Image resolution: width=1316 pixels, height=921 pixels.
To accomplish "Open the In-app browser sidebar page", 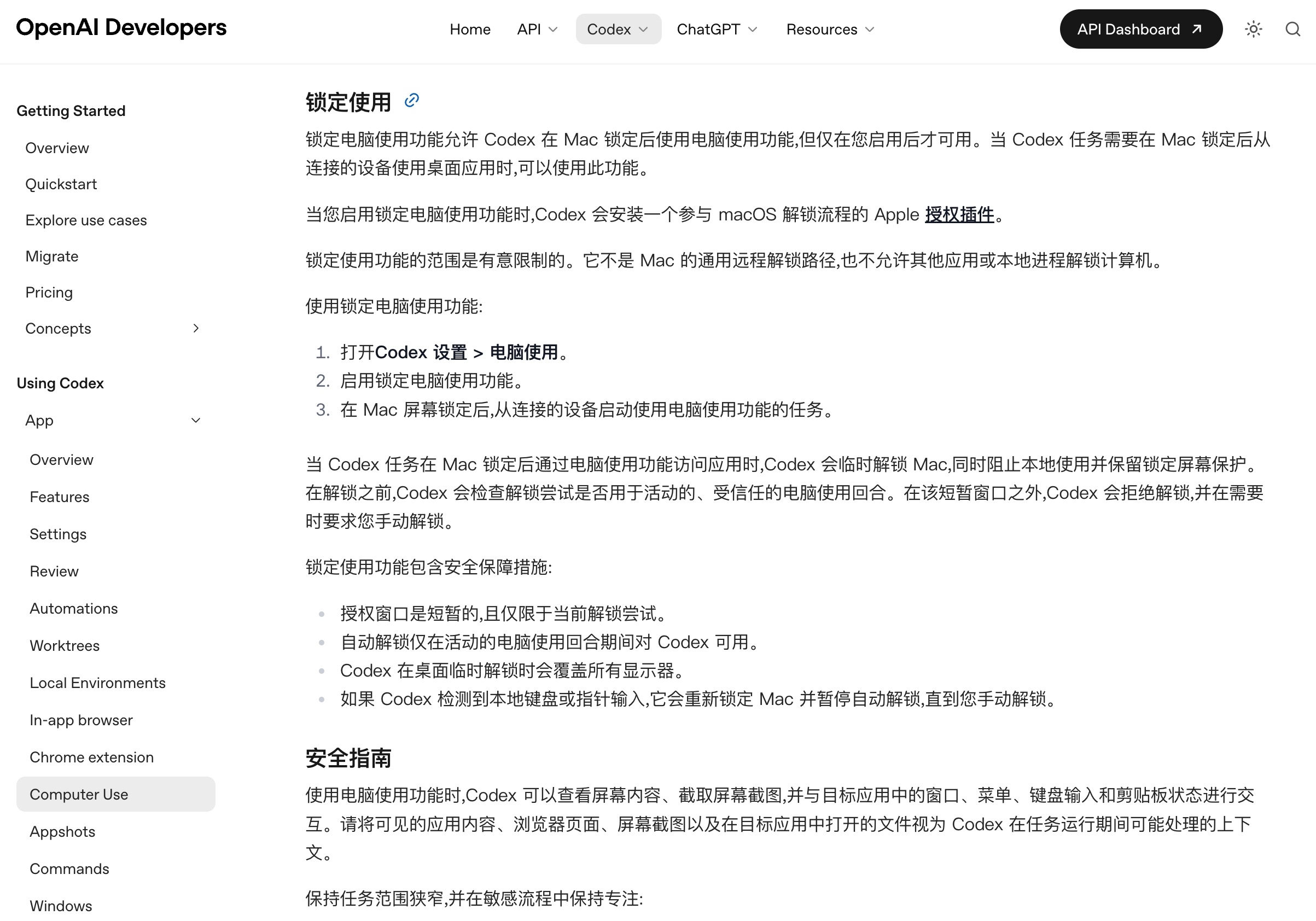I will pos(81,720).
